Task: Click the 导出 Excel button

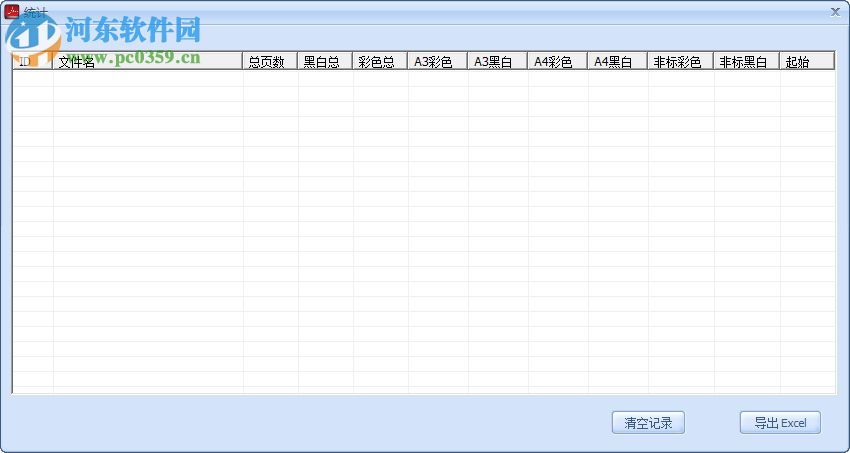Action: [780, 423]
